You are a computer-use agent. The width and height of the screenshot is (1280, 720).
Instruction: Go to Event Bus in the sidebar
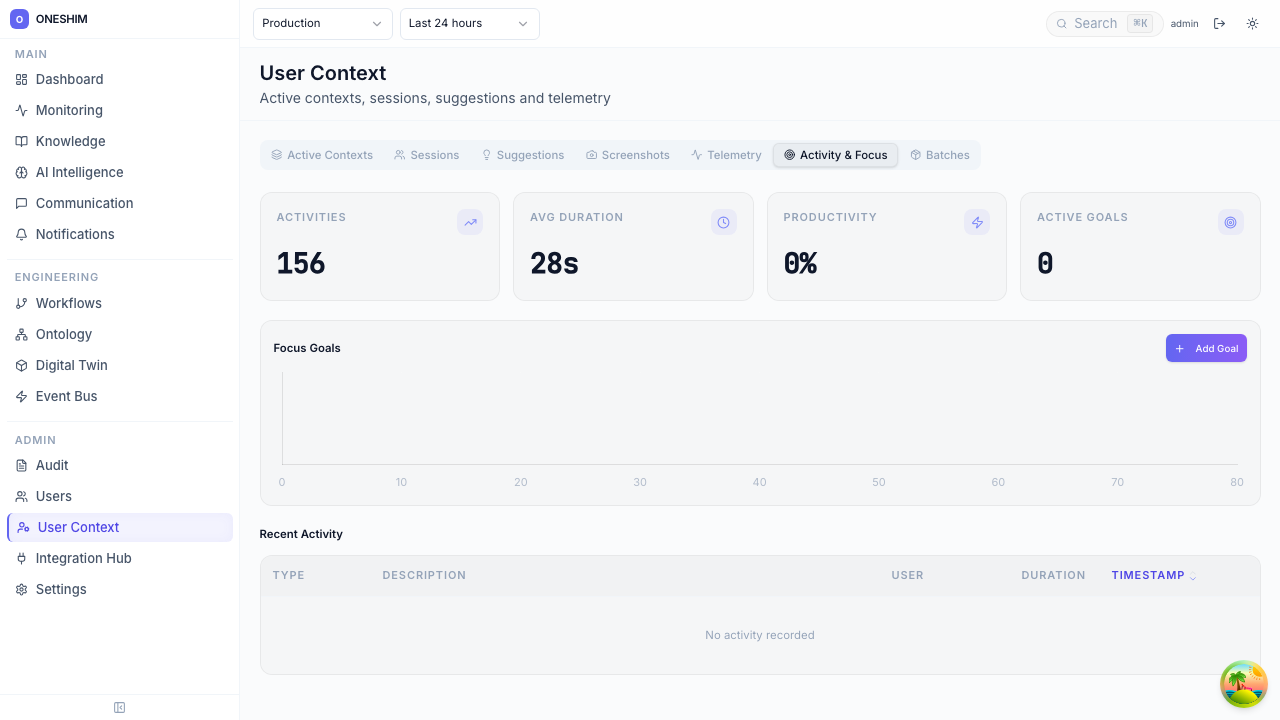[x=66, y=396]
